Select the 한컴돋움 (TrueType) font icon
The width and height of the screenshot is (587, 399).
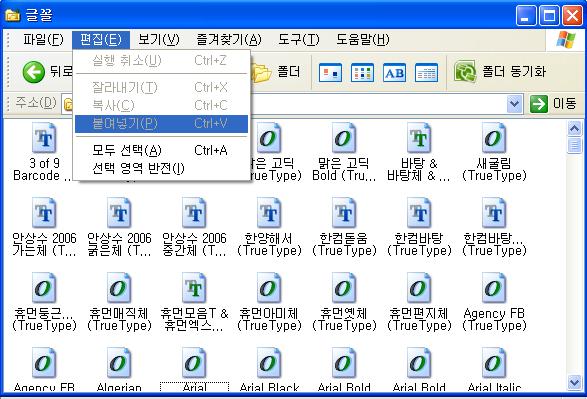point(344,213)
